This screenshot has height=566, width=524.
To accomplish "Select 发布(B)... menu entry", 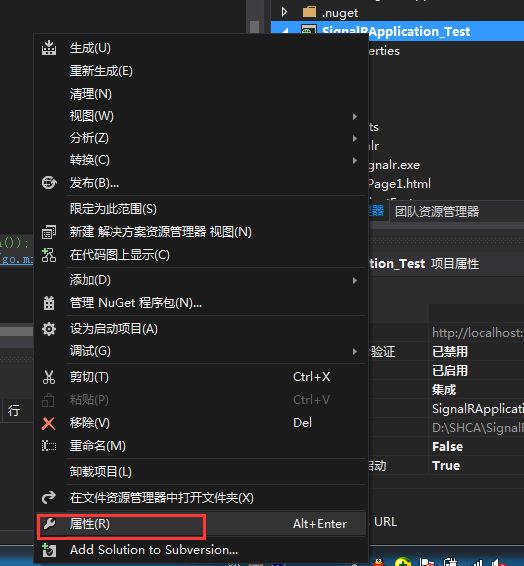I will coord(201,183).
